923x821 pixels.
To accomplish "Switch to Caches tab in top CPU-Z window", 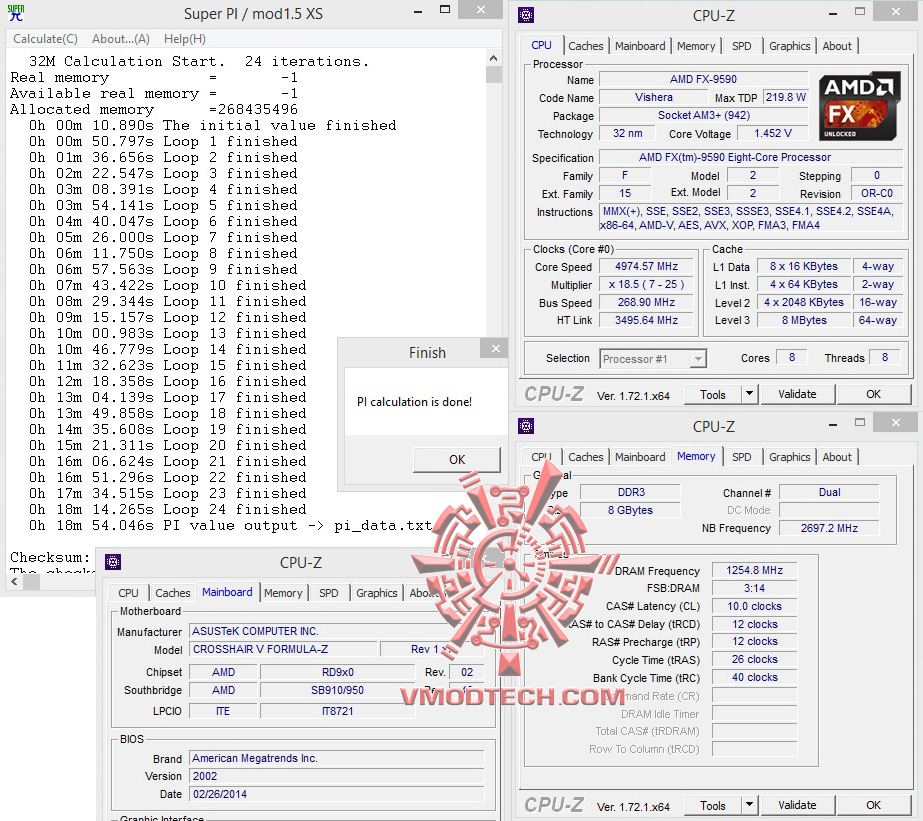I will click(x=586, y=46).
